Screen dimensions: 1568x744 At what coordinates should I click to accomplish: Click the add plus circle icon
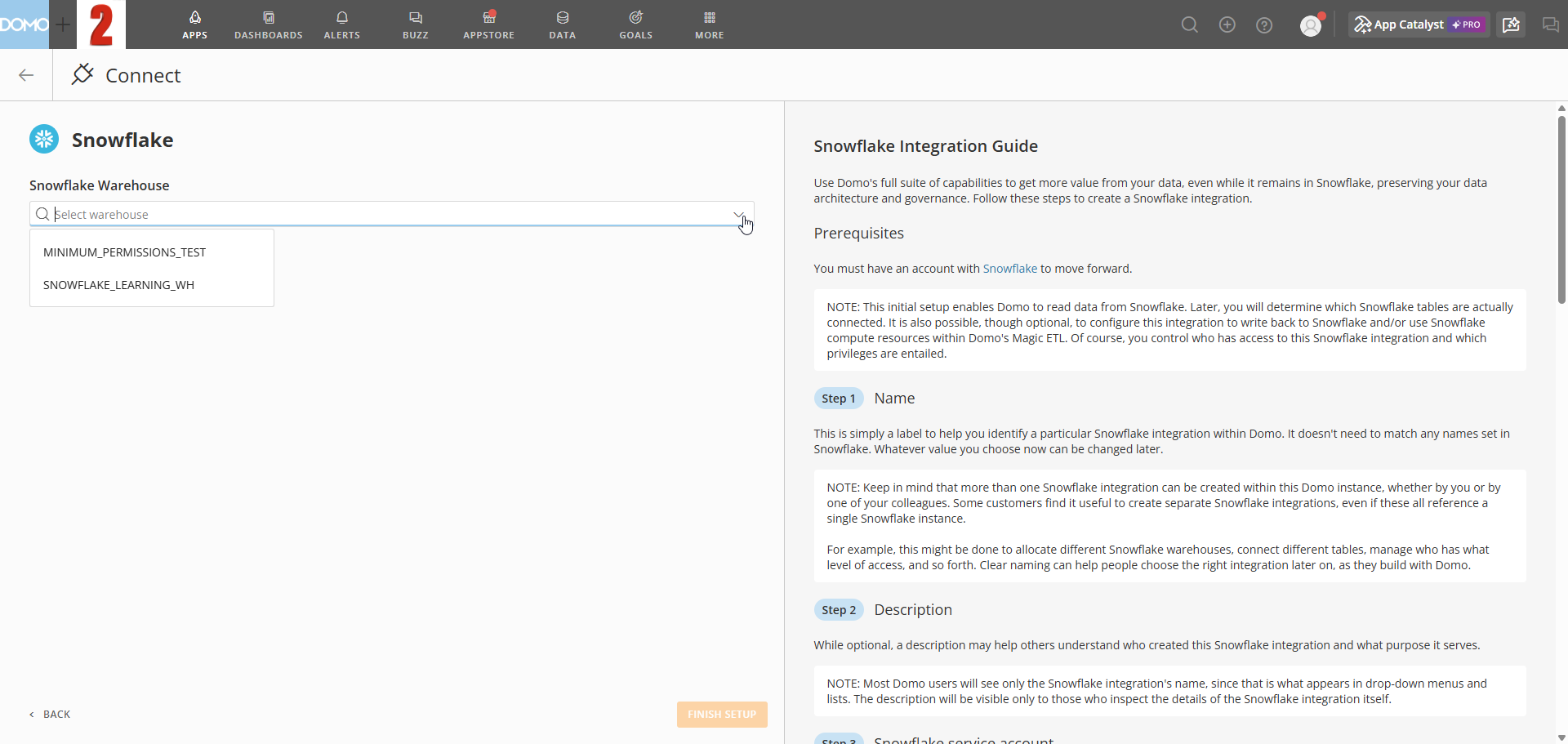[1227, 25]
